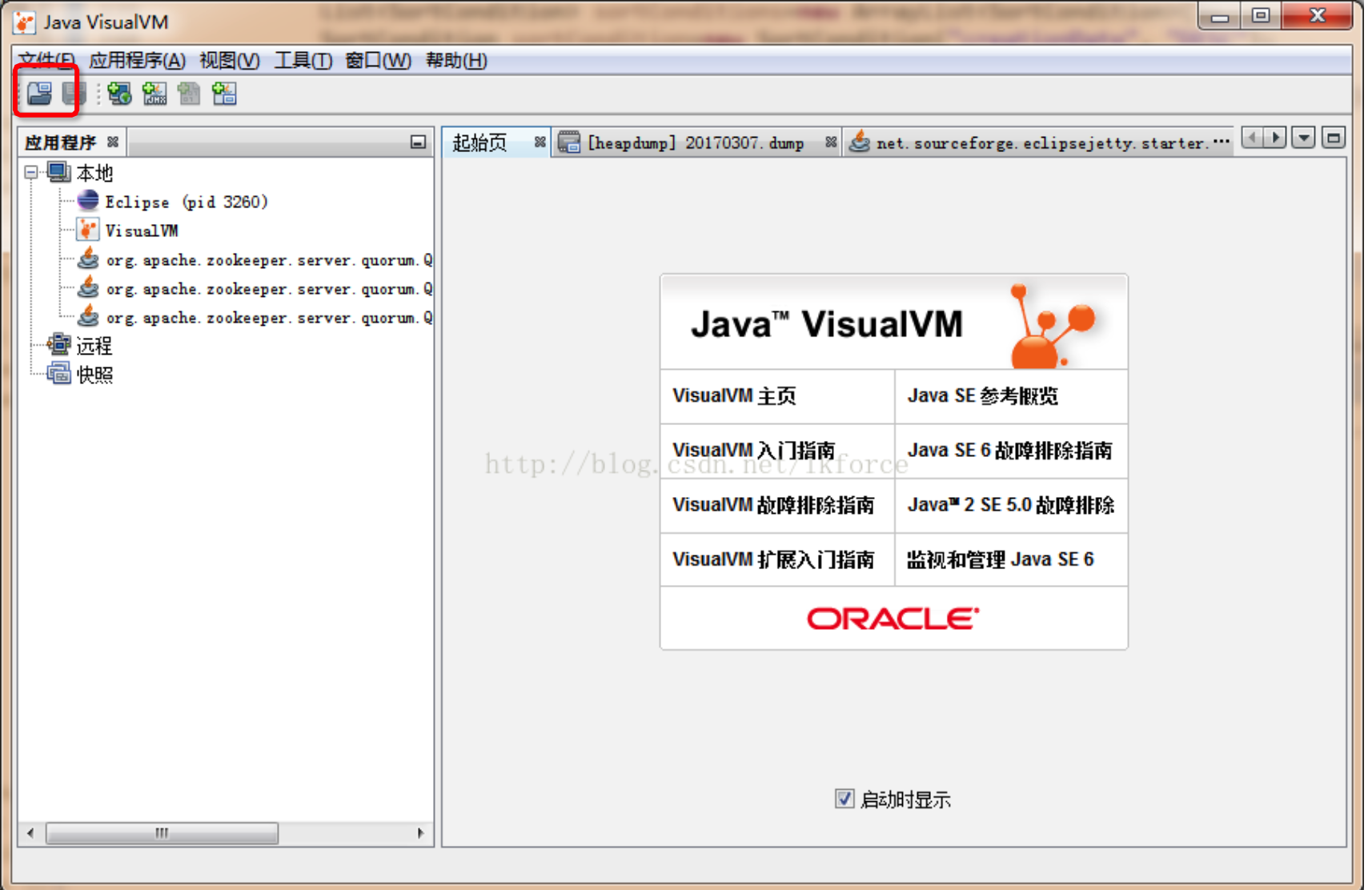1372x890 pixels.
Task: Click the VisualVM app icon in tree
Action: coord(88,230)
